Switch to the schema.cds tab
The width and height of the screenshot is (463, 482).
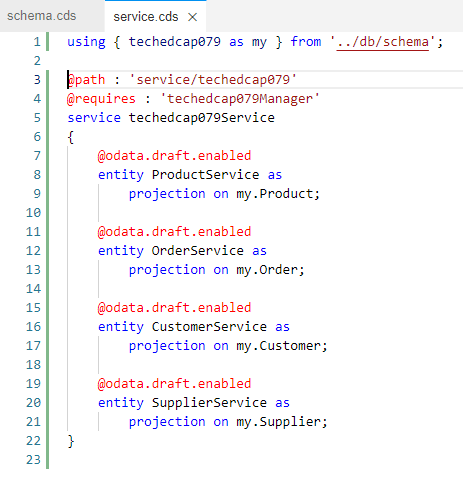42,16
